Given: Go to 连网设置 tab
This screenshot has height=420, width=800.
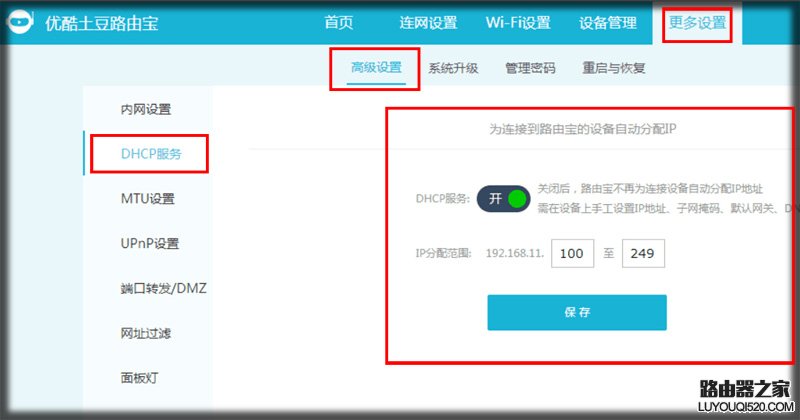Looking at the screenshot, I should [428, 22].
